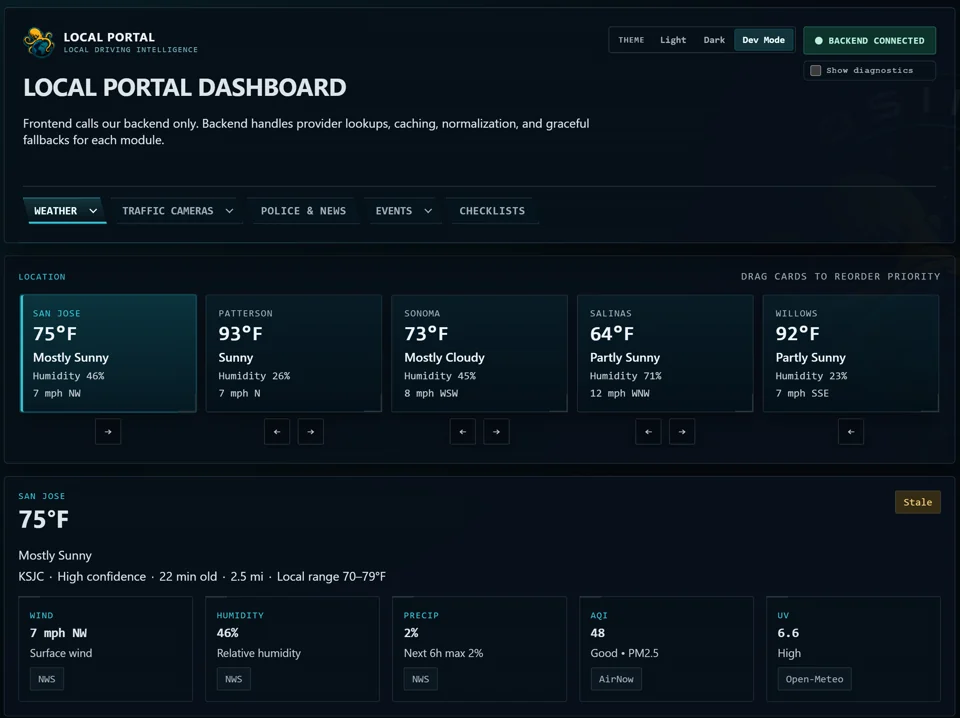Move Patterson card left with arrow
The image size is (960, 718).
point(277,432)
